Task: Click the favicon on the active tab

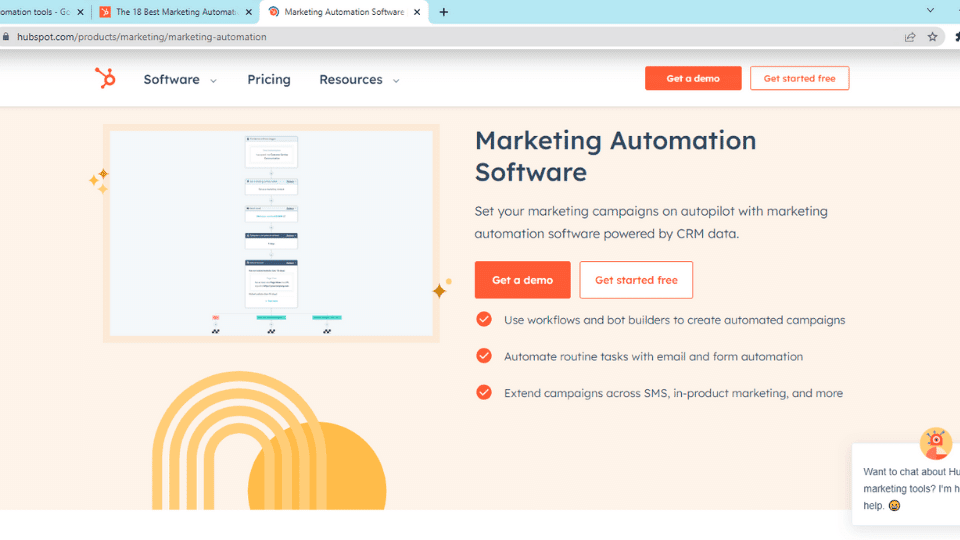Action: [x=274, y=12]
